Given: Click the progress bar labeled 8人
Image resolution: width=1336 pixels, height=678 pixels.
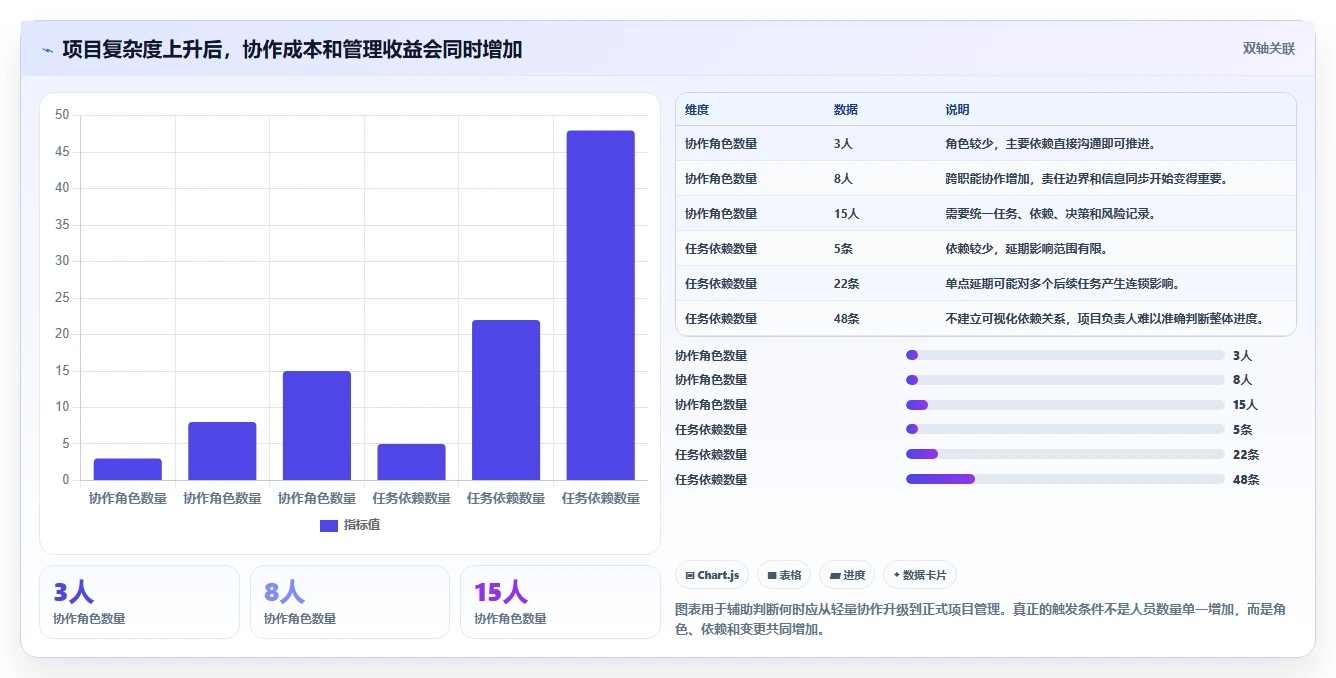Looking at the screenshot, I should click(x=1065, y=380).
